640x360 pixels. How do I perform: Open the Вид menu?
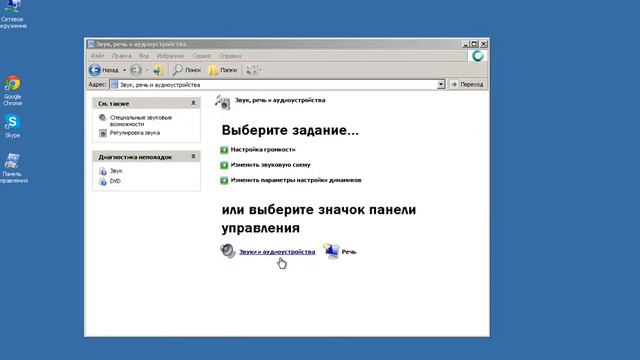(x=144, y=56)
